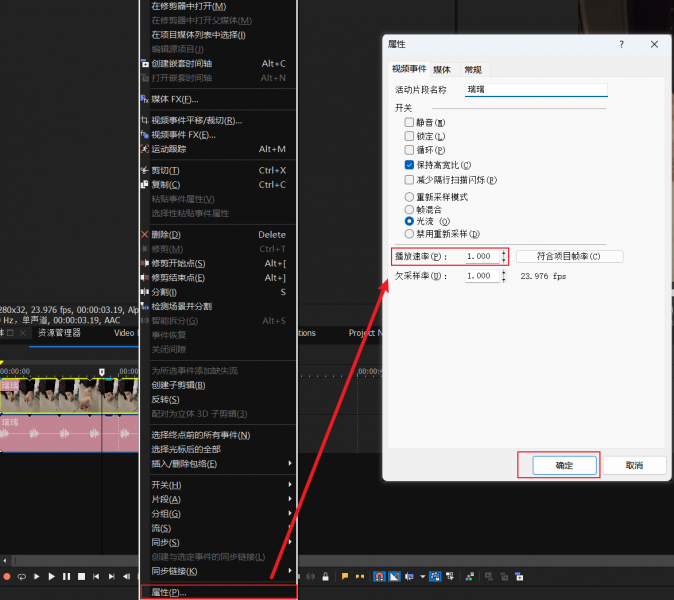Pause playback with the pause button
This screenshot has width=674, height=600.
coord(67,576)
